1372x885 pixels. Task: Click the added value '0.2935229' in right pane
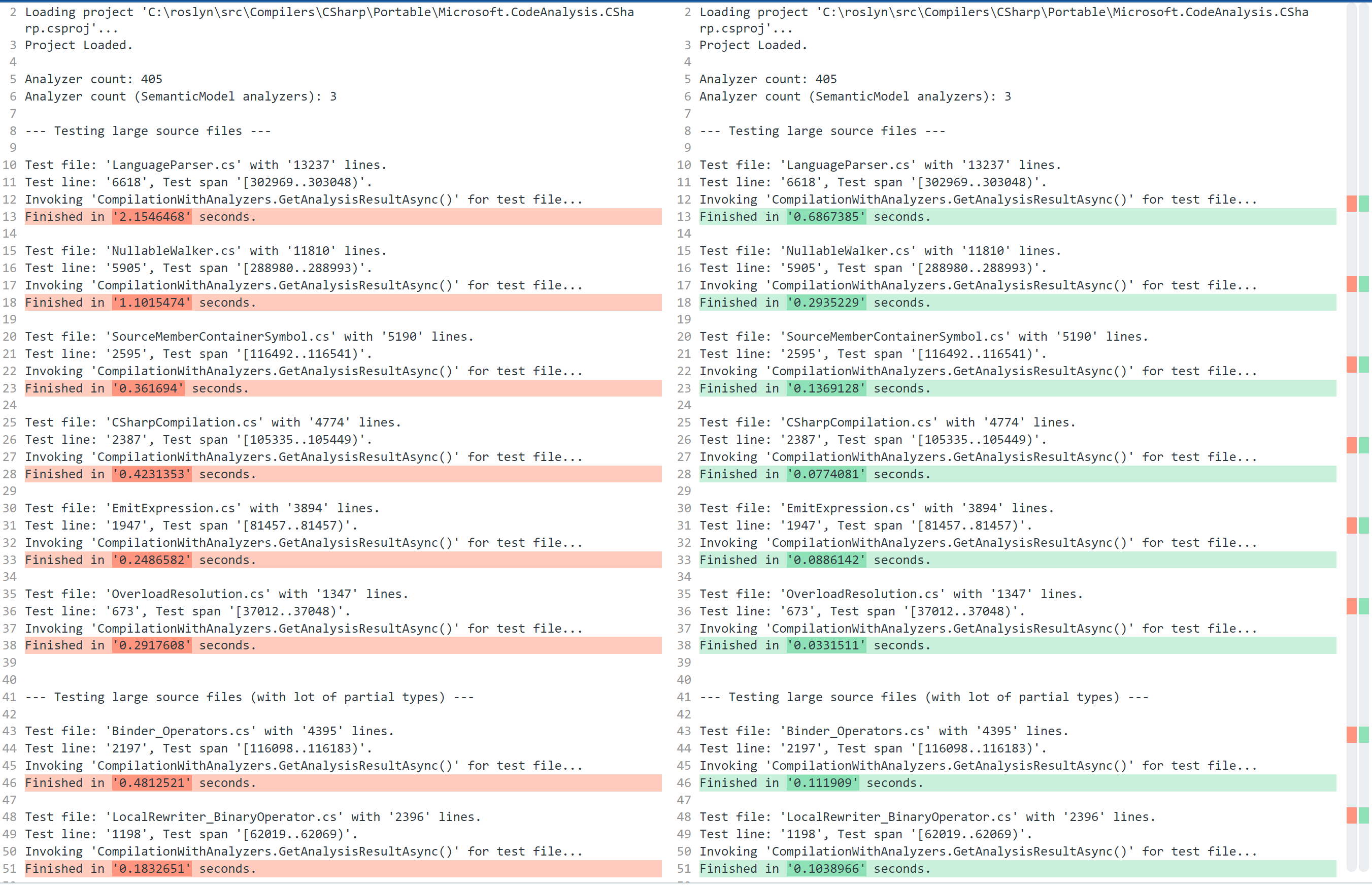(x=826, y=303)
